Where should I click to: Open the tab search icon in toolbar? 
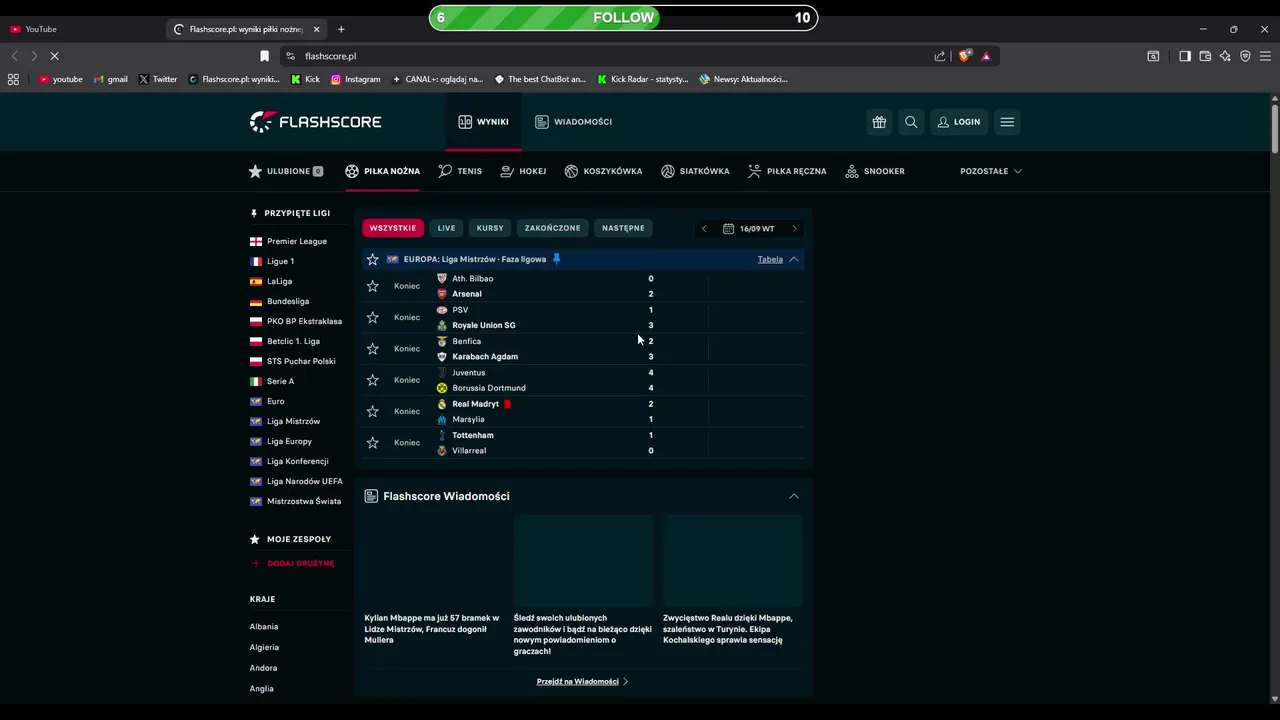click(x=1153, y=56)
